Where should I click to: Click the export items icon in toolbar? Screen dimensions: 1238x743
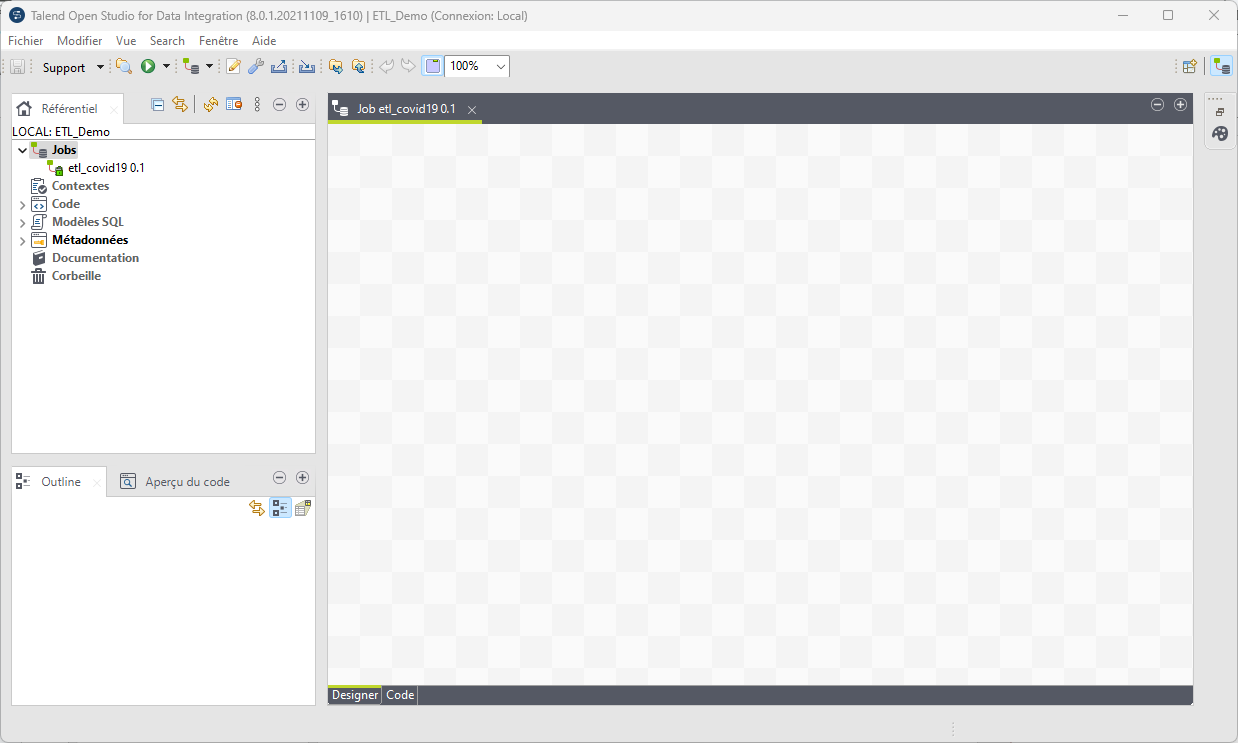pyautogui.click(x=279, y=67)
